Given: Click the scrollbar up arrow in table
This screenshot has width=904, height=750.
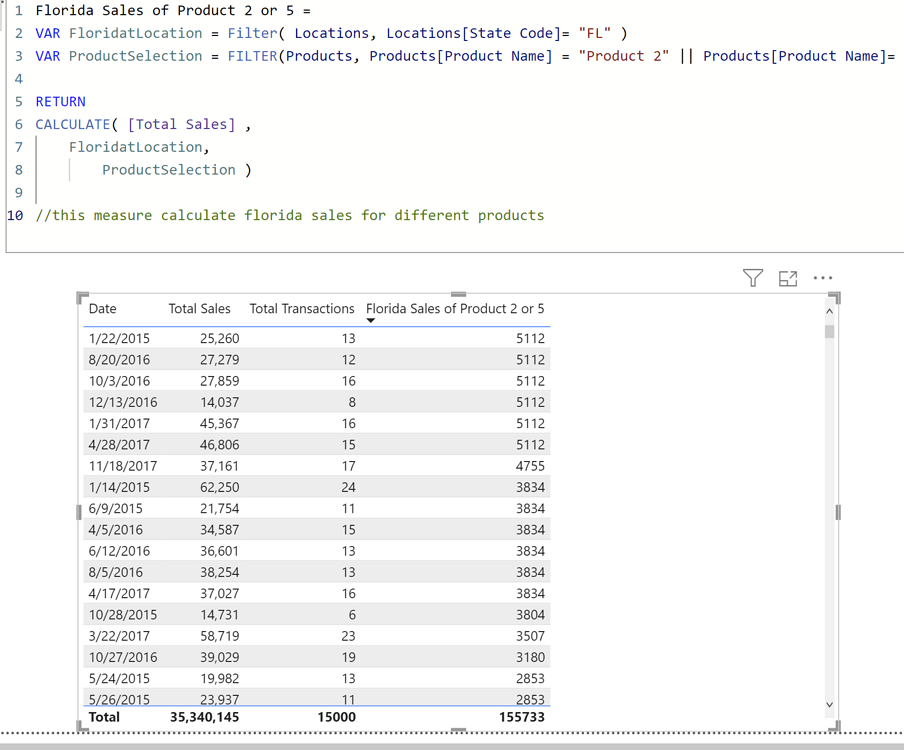Looking at the screenshot, I should 829,312.
